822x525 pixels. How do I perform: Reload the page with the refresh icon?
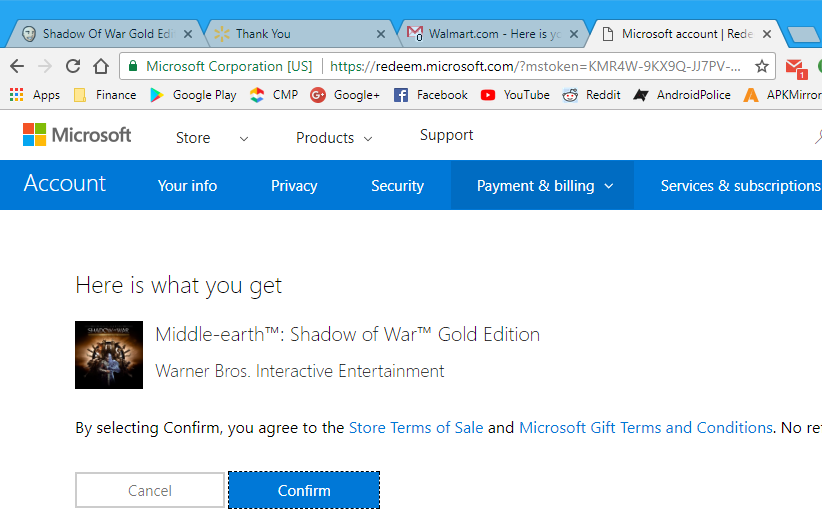73,66
